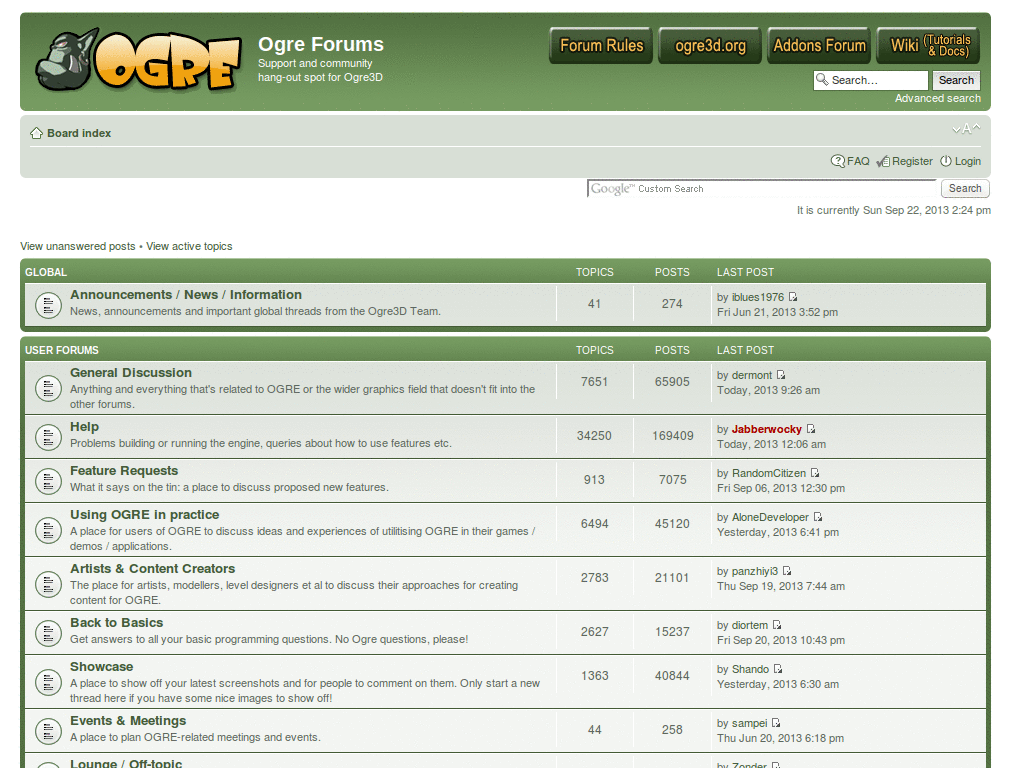Image resolution: width=1024 pixels, height=768 pixels.
Task: Focus the header Search keywords field
Action: pyautogui.click(x=871, y=80)
